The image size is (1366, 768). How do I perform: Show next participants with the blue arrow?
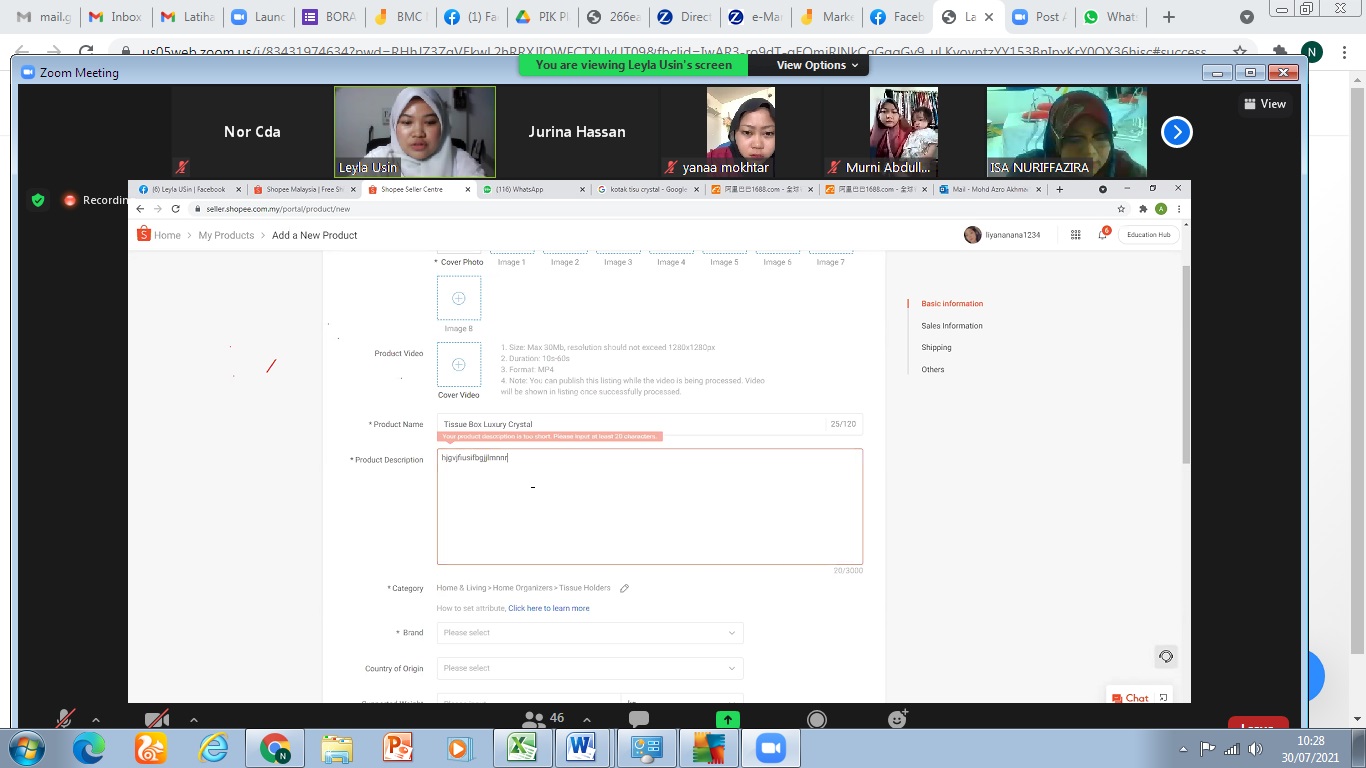click(x=1176, y=132)
